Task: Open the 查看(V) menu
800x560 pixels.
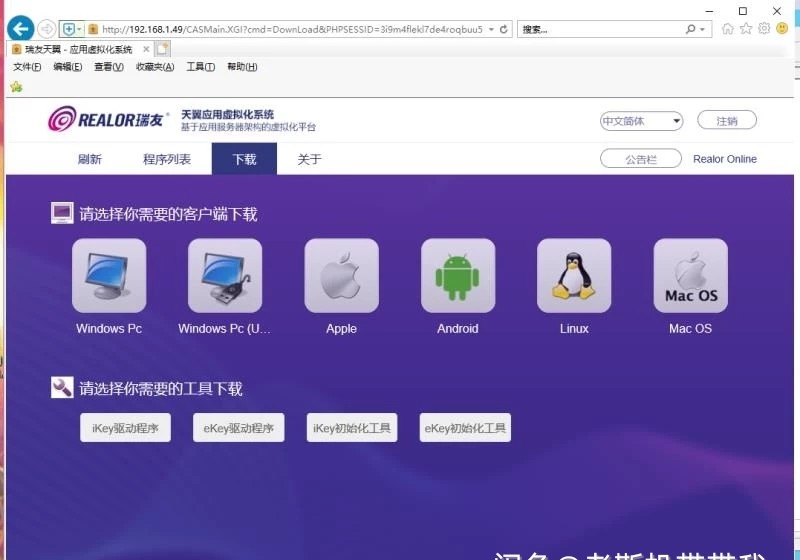Action: point(109,67)
